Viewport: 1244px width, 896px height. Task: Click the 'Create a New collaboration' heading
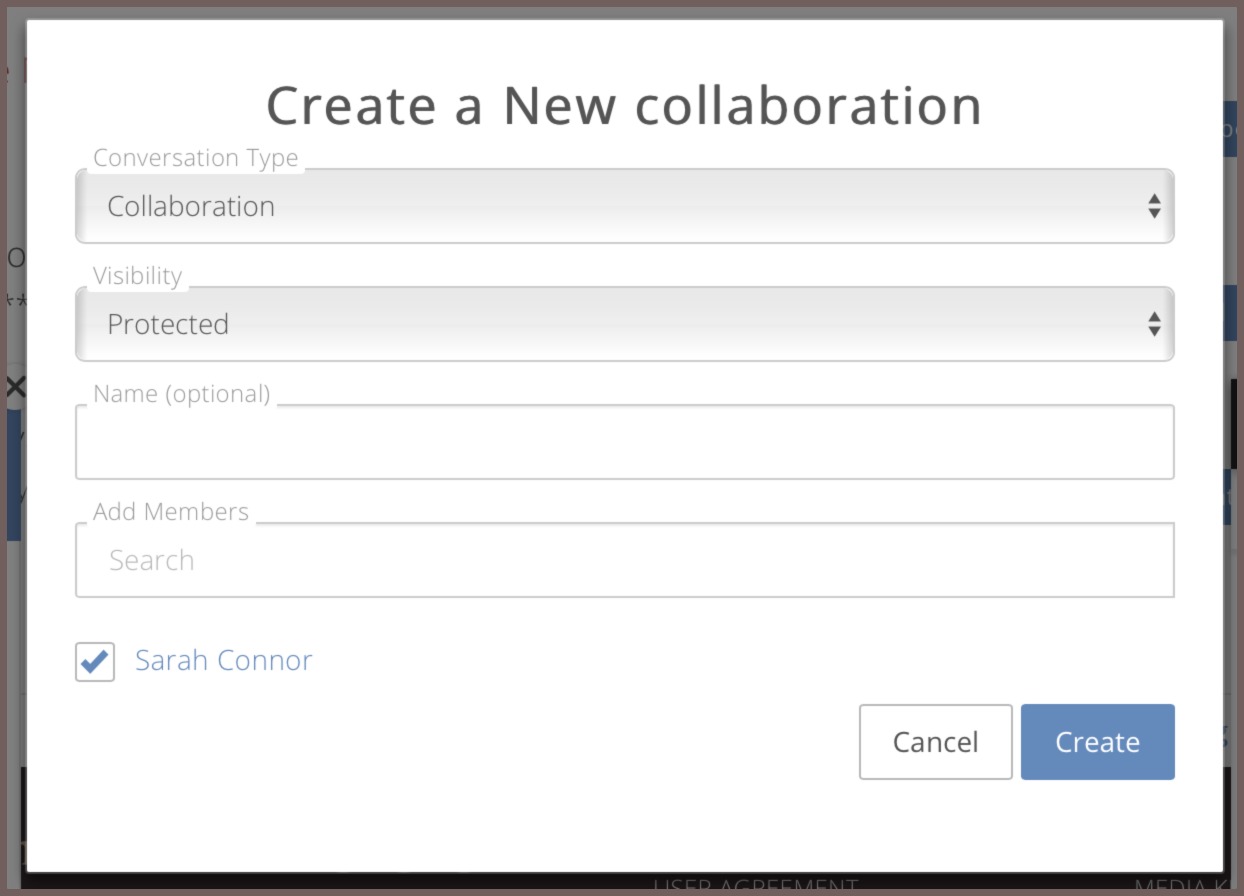point(624,105)
